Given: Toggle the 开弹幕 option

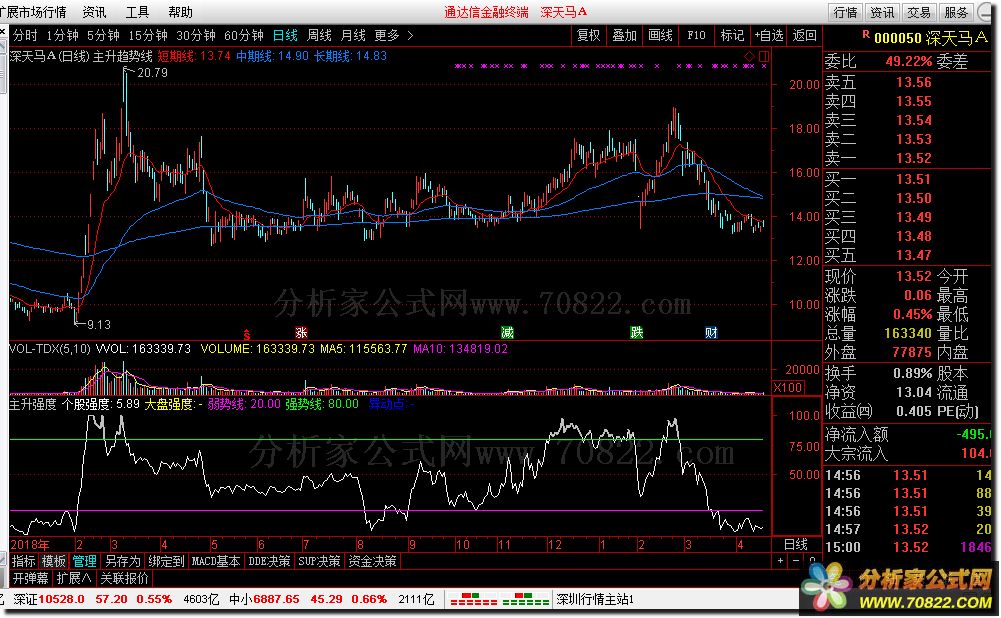Looking at the screenshot, I should click(x=31, y=578).
